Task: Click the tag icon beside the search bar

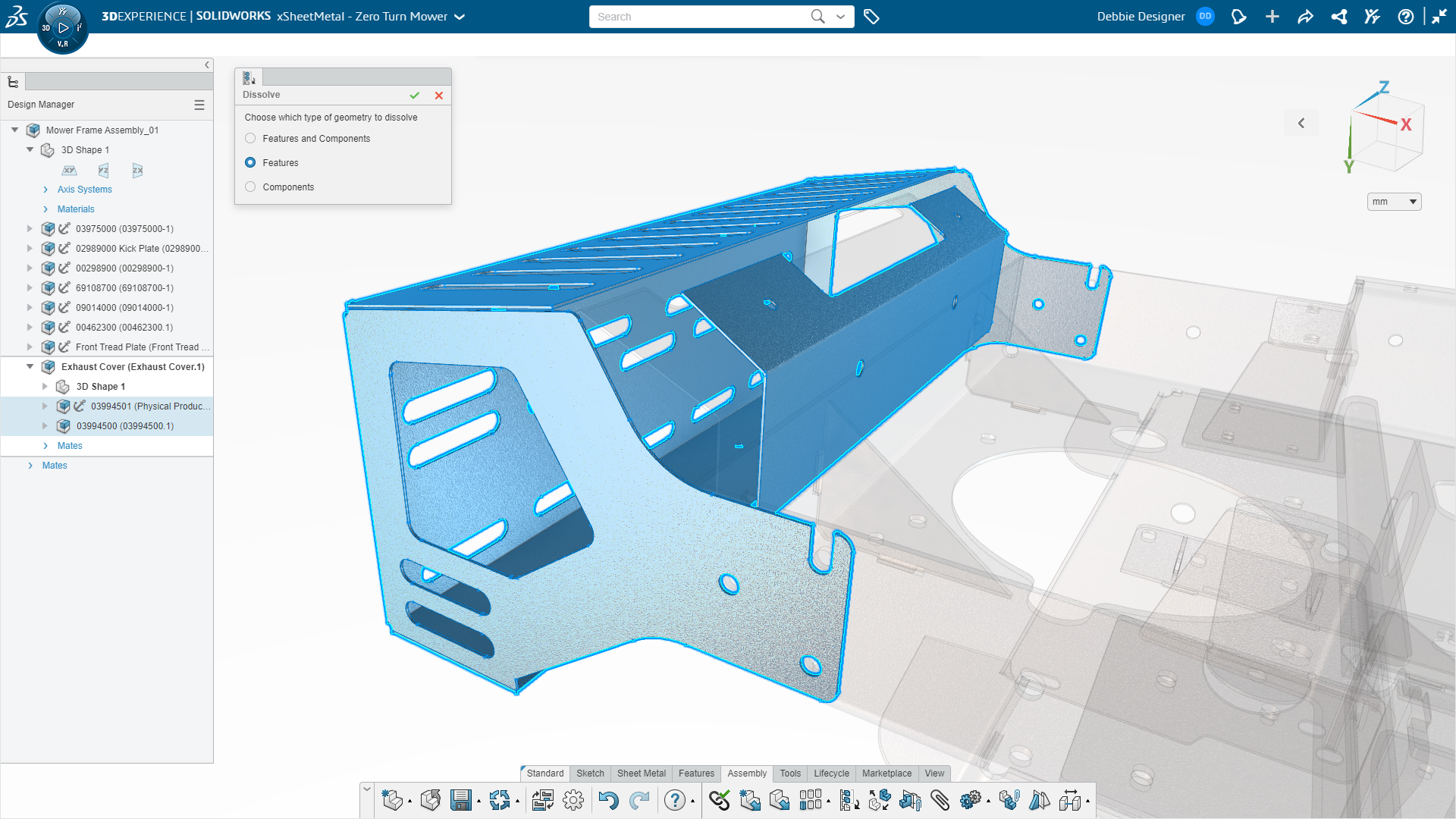Action: click(871, 16)
